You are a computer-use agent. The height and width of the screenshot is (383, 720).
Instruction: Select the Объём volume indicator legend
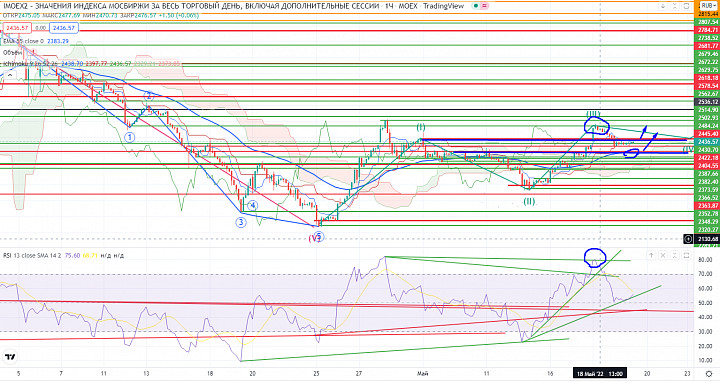(x=13, y=52)
